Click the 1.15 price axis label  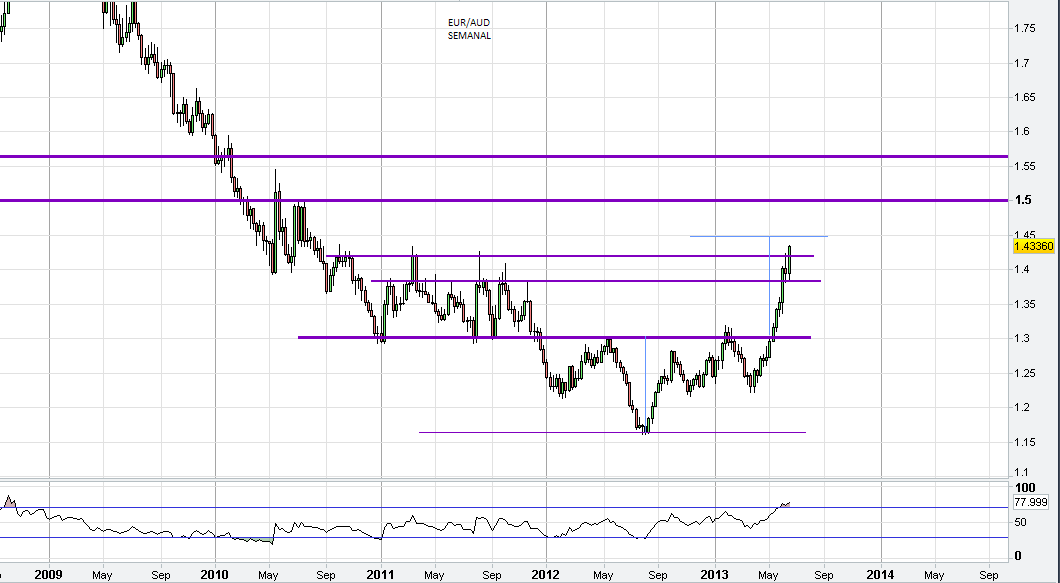tap(1027, 442)
